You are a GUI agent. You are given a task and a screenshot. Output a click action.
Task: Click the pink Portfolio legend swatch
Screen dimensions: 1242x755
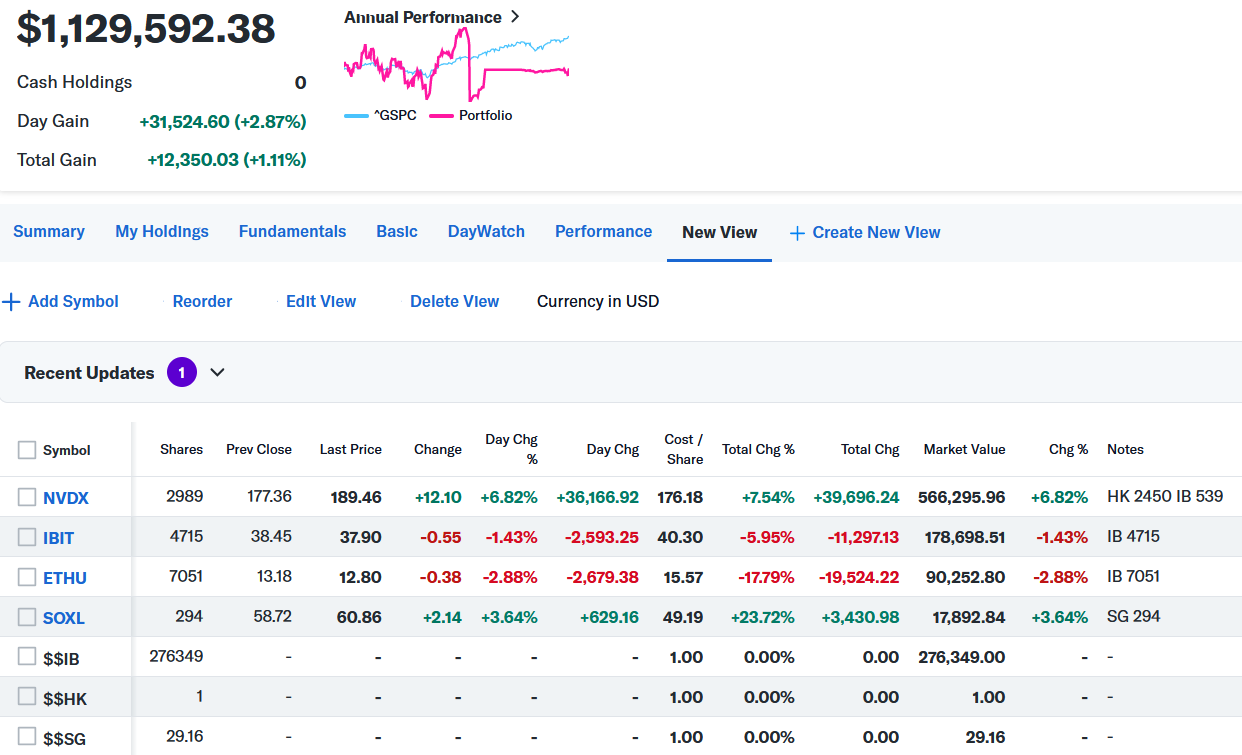coord(441,116)
